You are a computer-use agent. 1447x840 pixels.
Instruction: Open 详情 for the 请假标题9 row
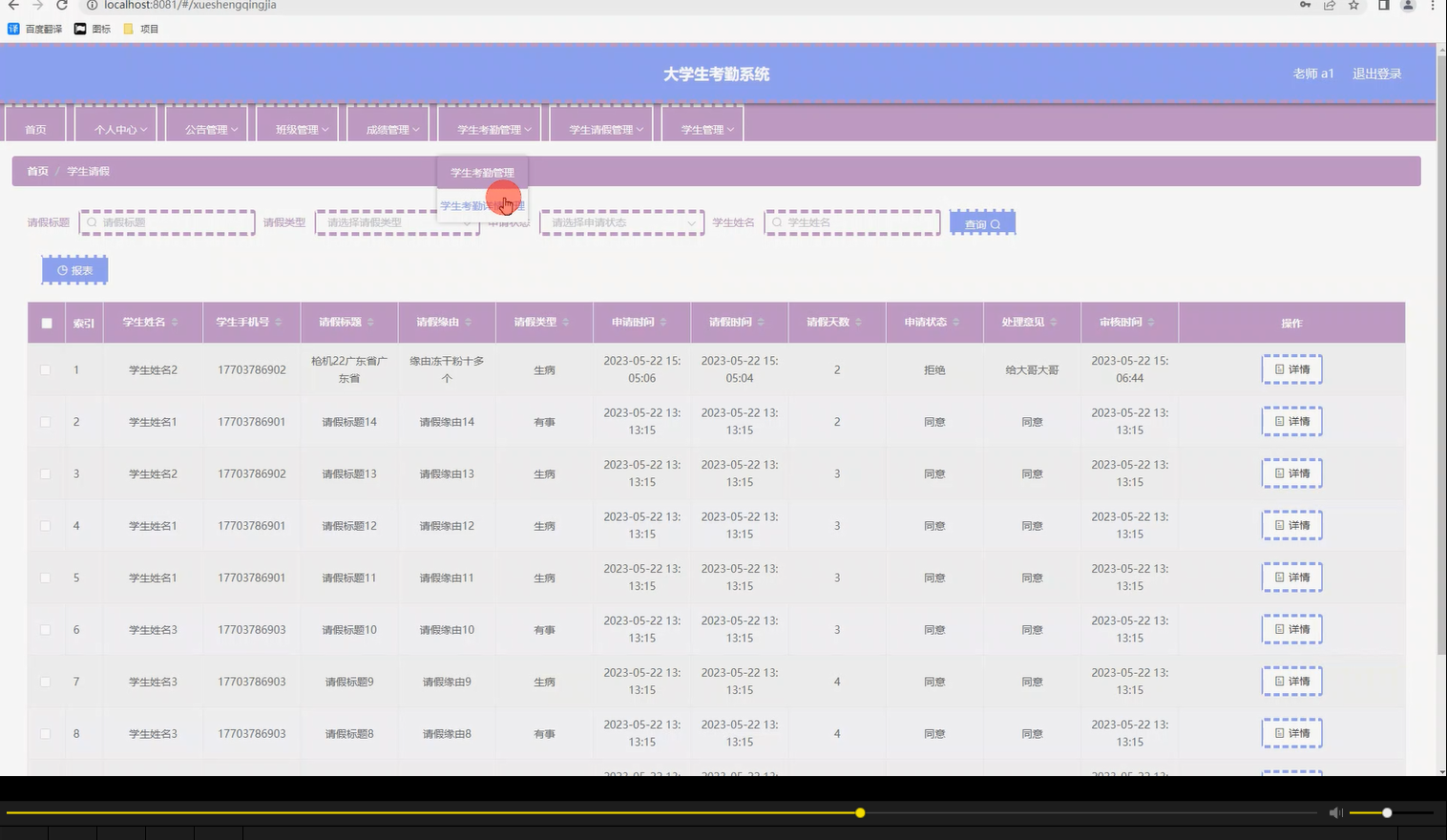tap(1292, 681)
